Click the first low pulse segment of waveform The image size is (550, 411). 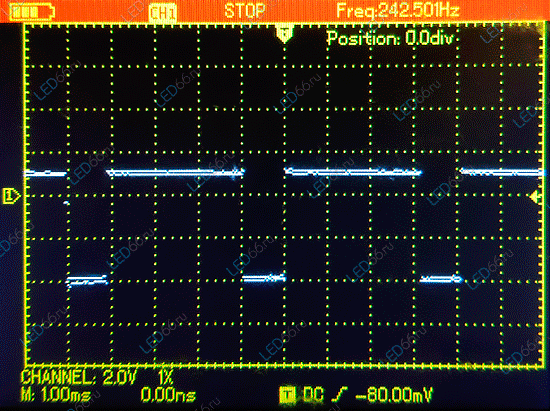click(87, 281)
